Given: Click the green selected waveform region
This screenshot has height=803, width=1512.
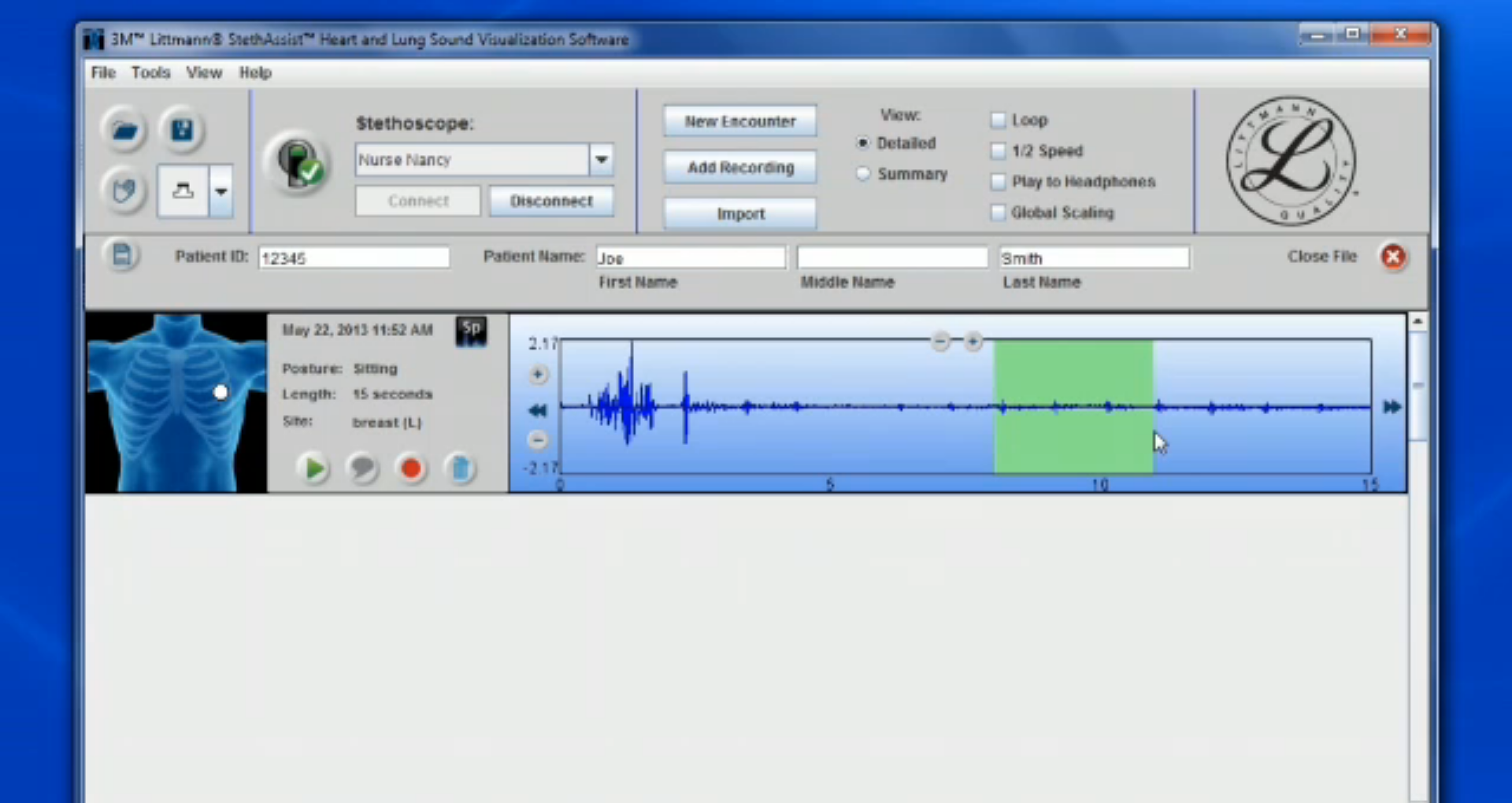Looking at the screenshot, I should pyautogui.click(x=1073, y=406).
